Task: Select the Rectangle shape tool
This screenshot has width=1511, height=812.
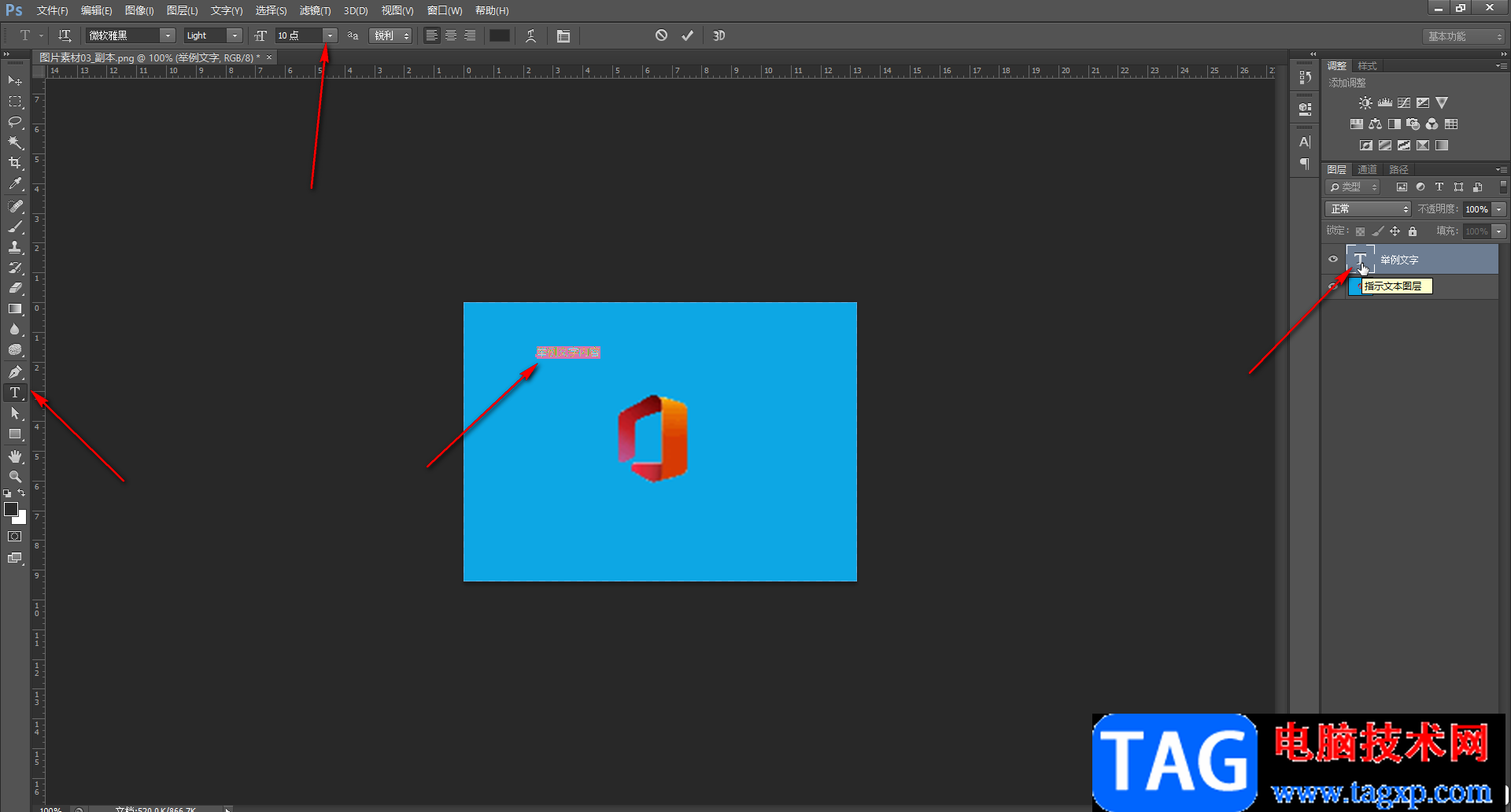Action: 15,434
